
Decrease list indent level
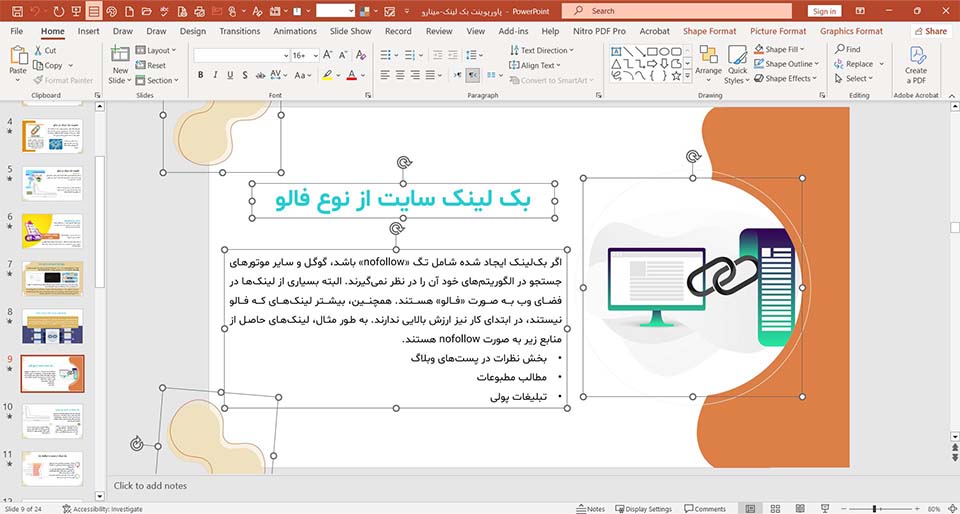click(437, 56)
